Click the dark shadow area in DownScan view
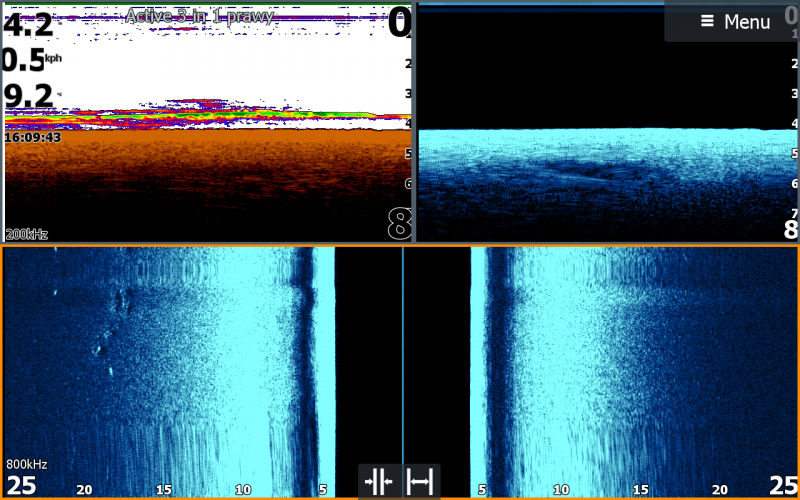Image resolution: width=800 pixels, height=500 pixels. point(590,172)
